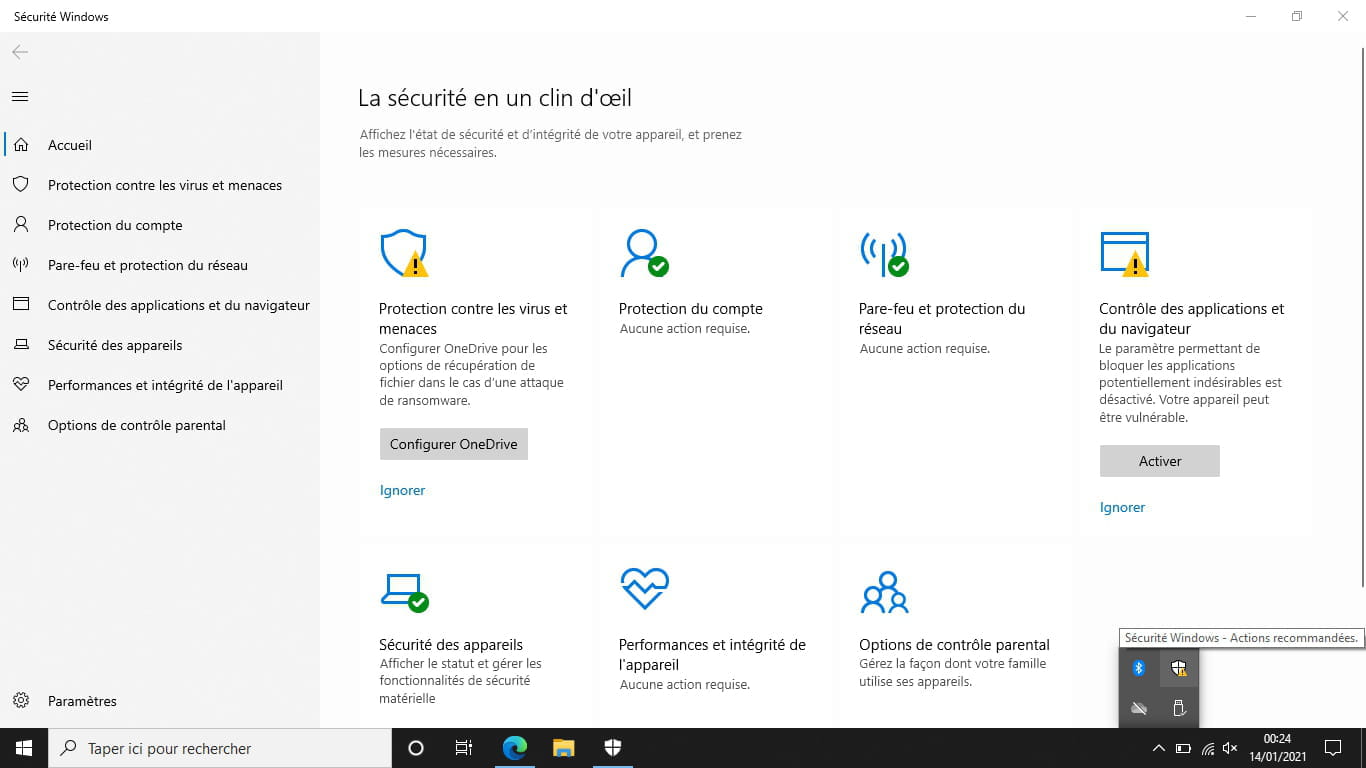
Task: Select the Accueil home icon in sidebar
Action: [x=20, y=145]
